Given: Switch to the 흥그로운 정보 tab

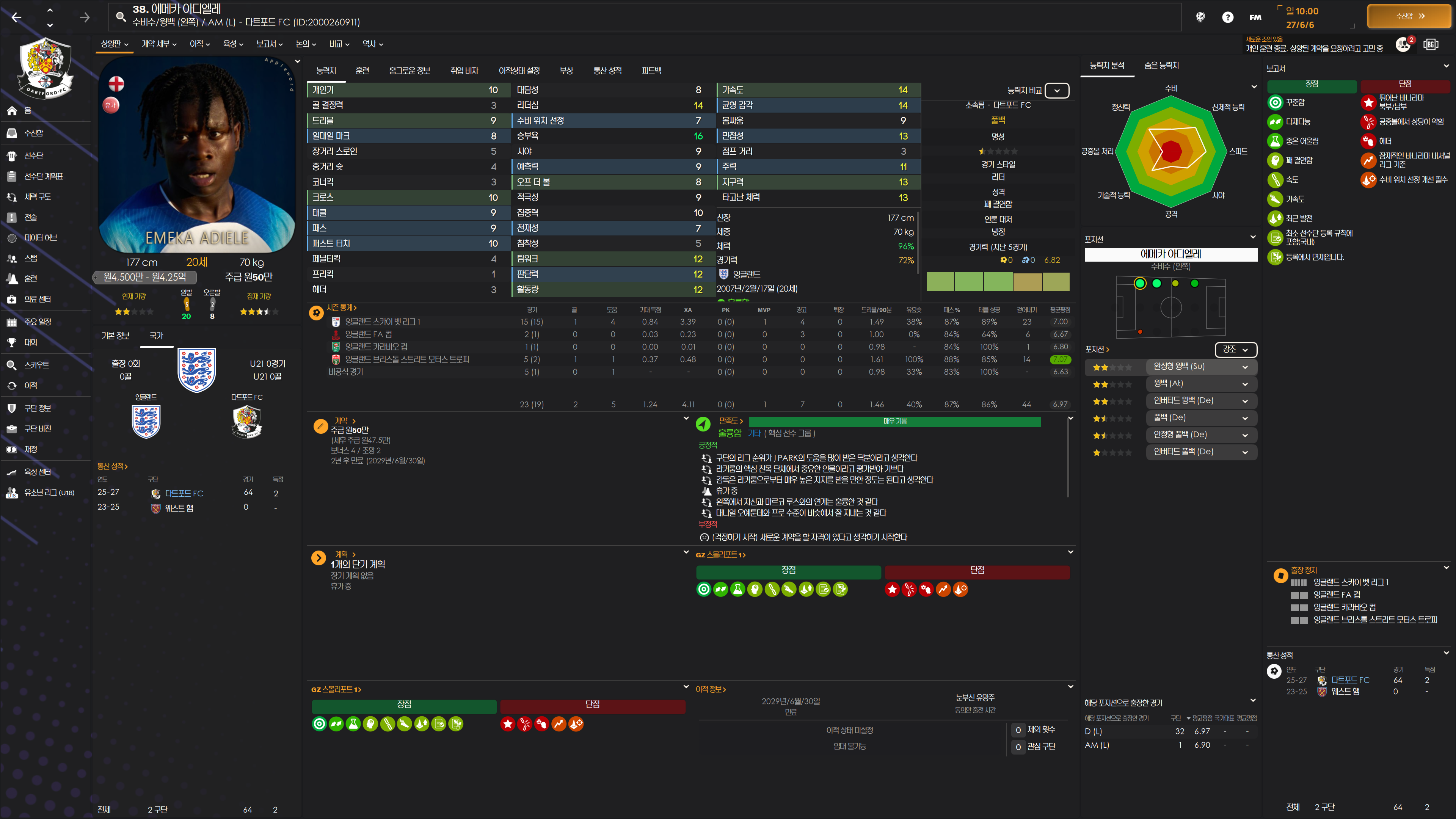Looking at the screenshot, I should tap(409, 71).
